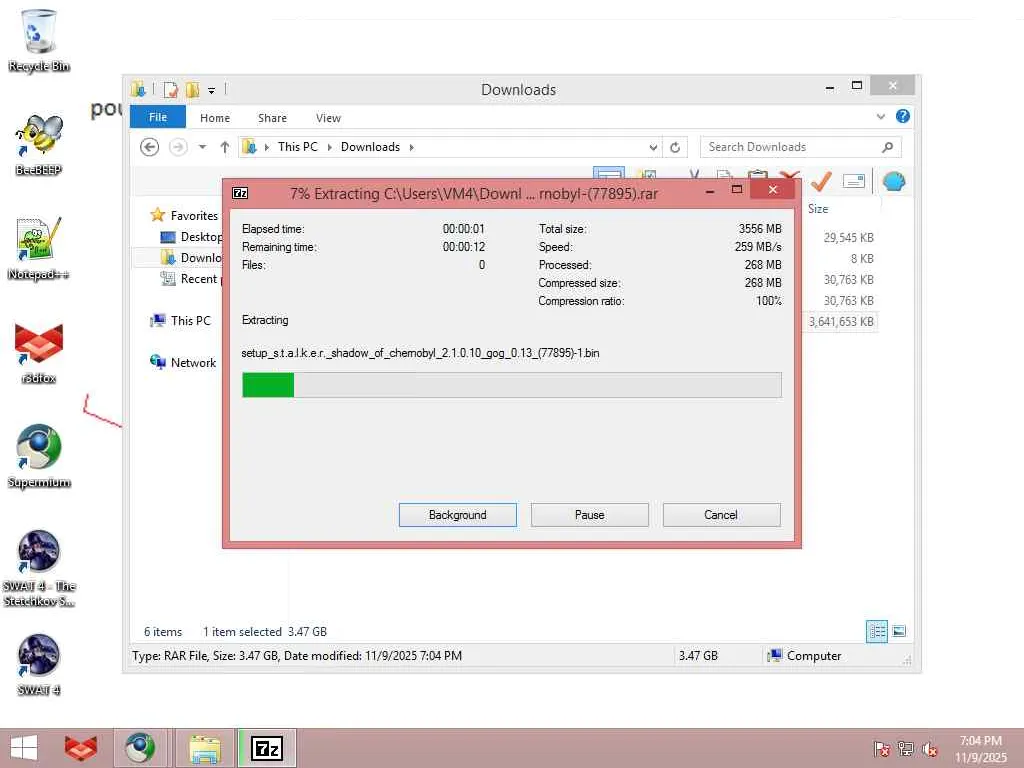Go up one folder level

pos(225,147)
